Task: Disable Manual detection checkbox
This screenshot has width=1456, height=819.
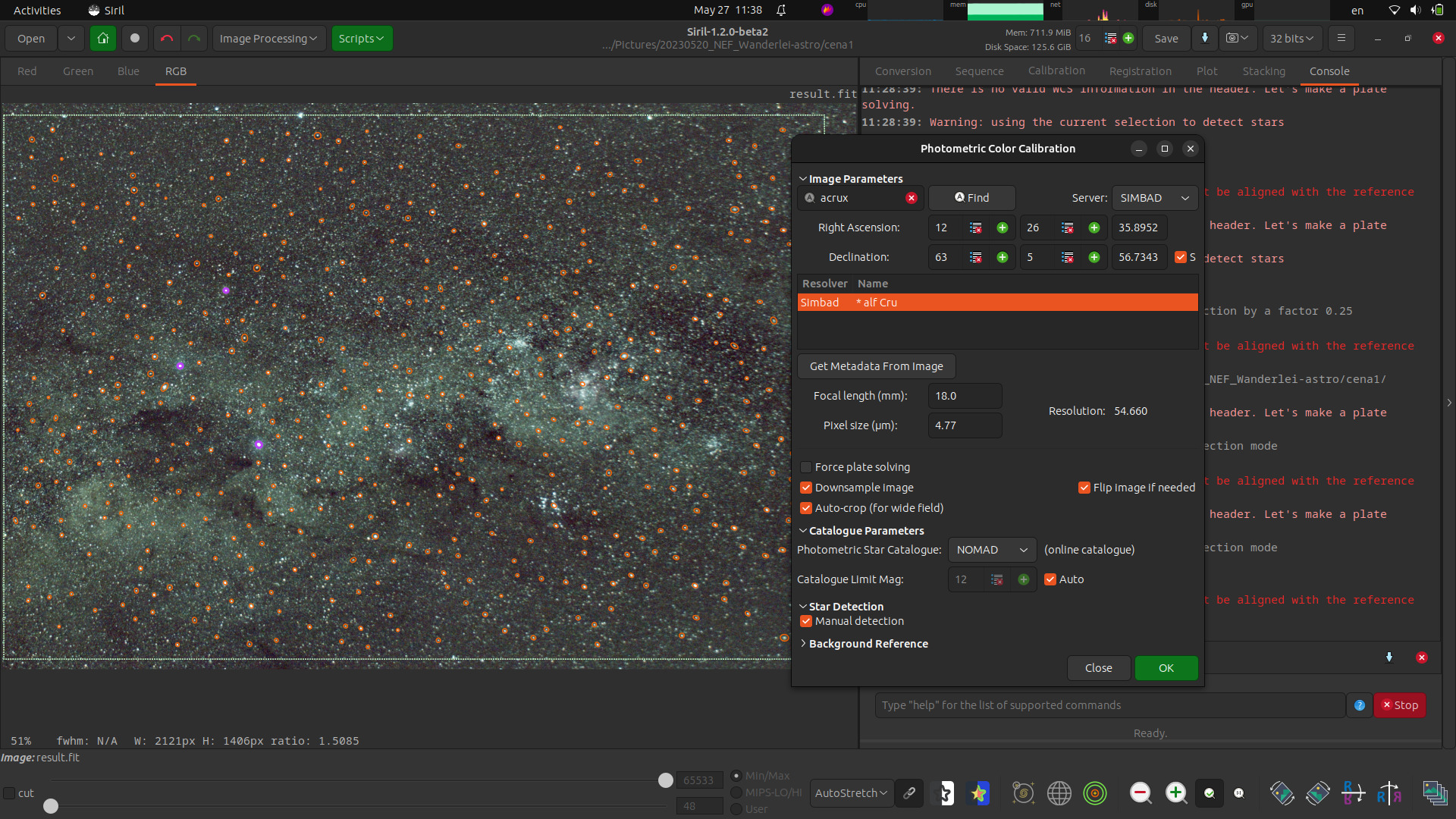Action: coord(806,621)
